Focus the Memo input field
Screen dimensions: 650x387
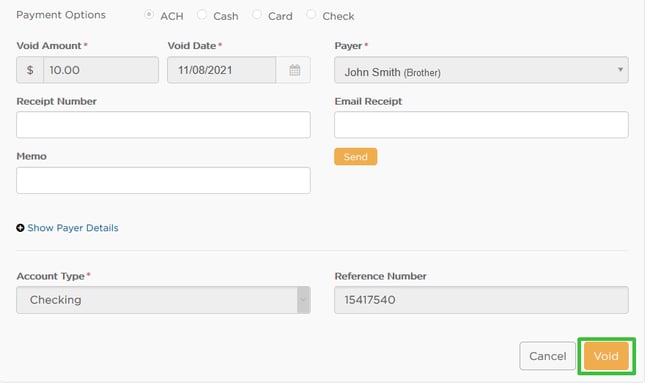pyautogui.click(x=163, y=180)
